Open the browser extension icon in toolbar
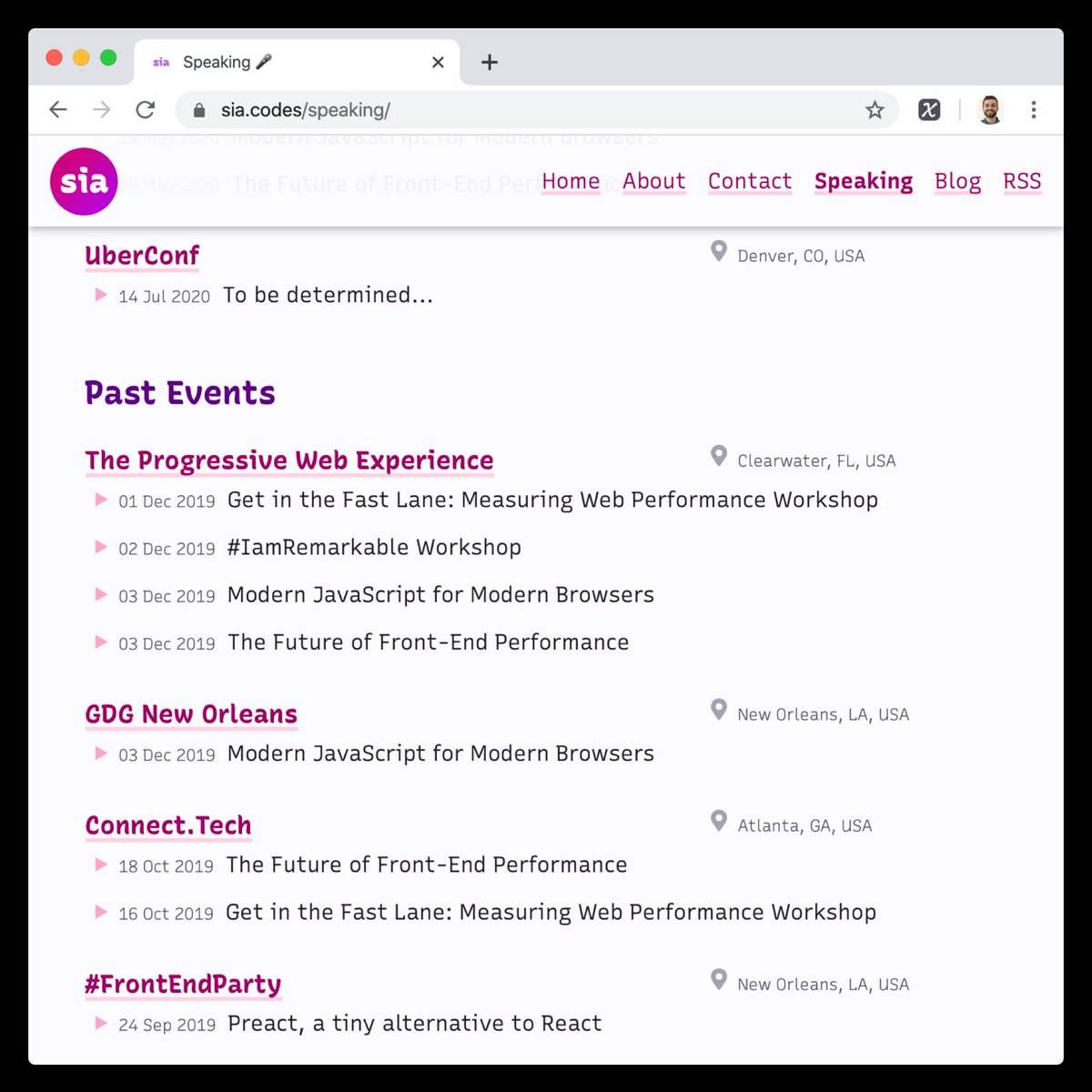This screenshot has width=1092, height=1092. tap(929, 110)
